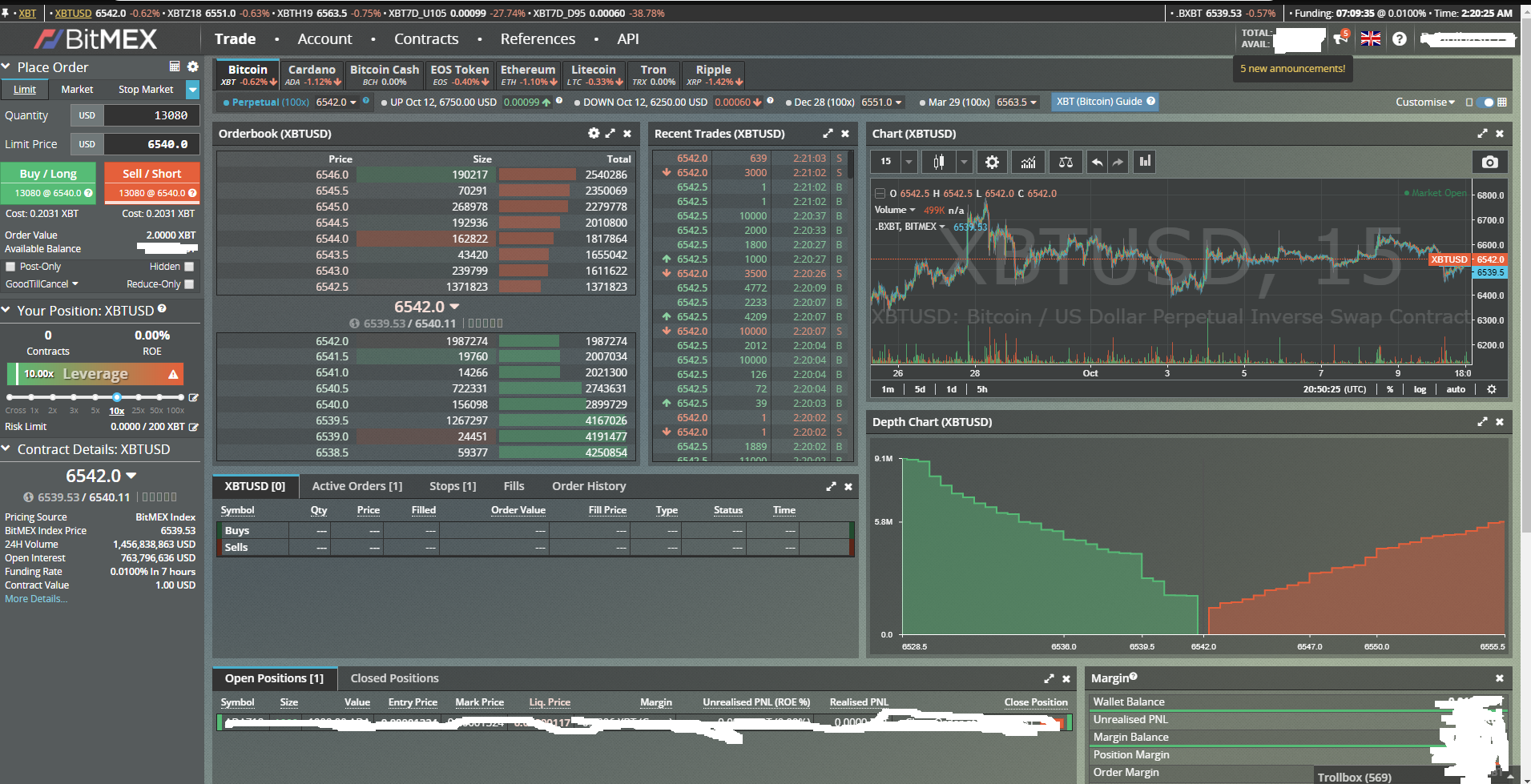Edit Risk Limit with pencil icon
The image size is (1531, 784).
(x=193, y=427)
